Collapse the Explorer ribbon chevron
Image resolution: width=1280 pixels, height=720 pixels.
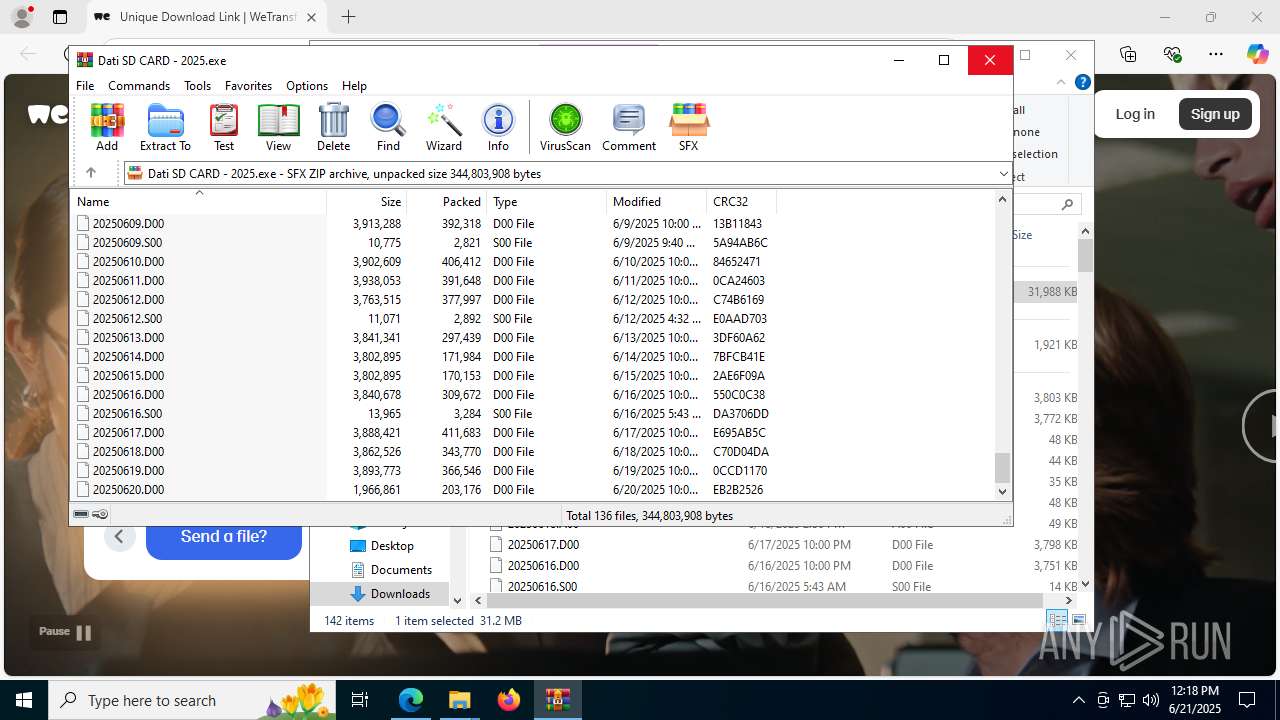click(x=1061, y=83)
